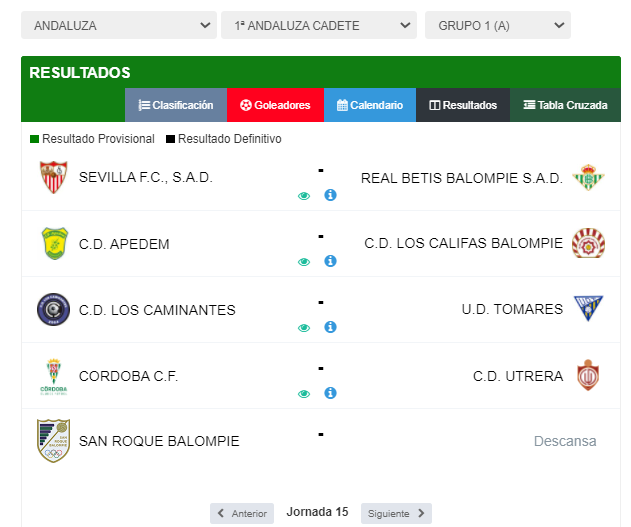Click the Real Betis Balompie crest
The image size is (631, 527).
click(x=588, y=177)
